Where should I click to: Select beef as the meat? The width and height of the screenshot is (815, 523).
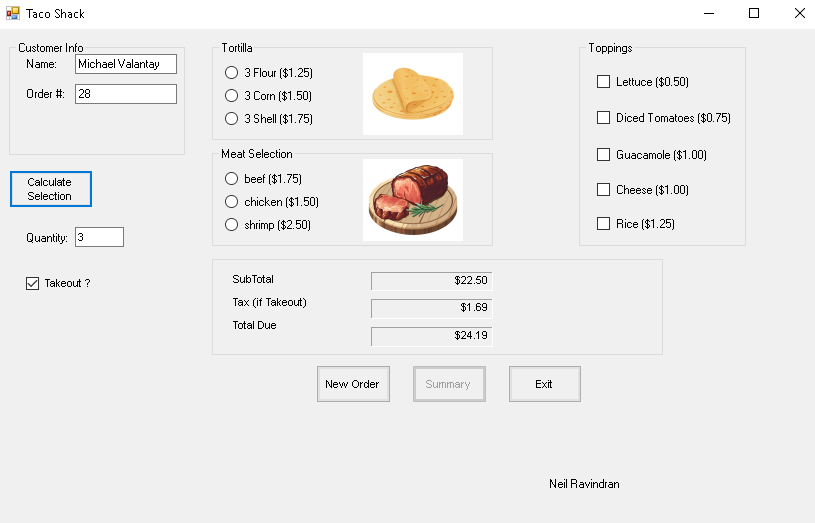[232, 179]
